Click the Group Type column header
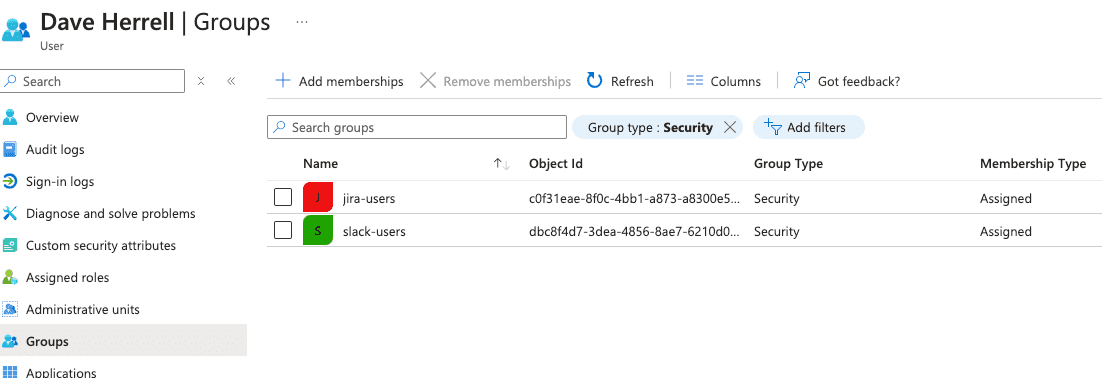1102x378 pixels. coord(789,164)
